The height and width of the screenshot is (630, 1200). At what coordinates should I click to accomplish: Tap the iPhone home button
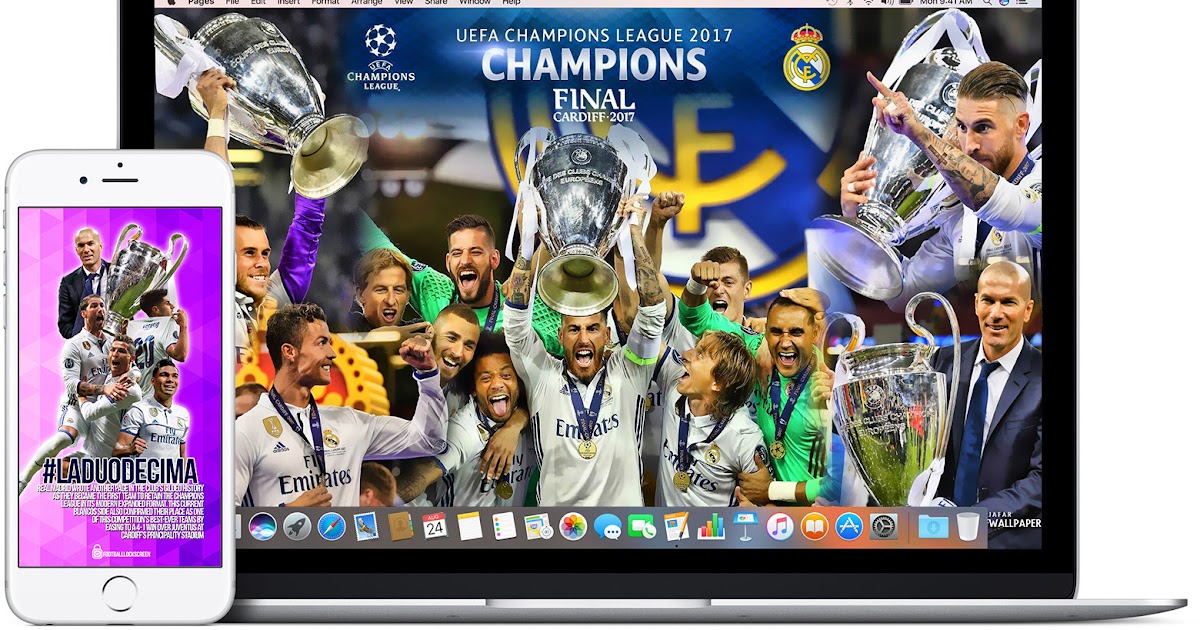pos(119,593)
